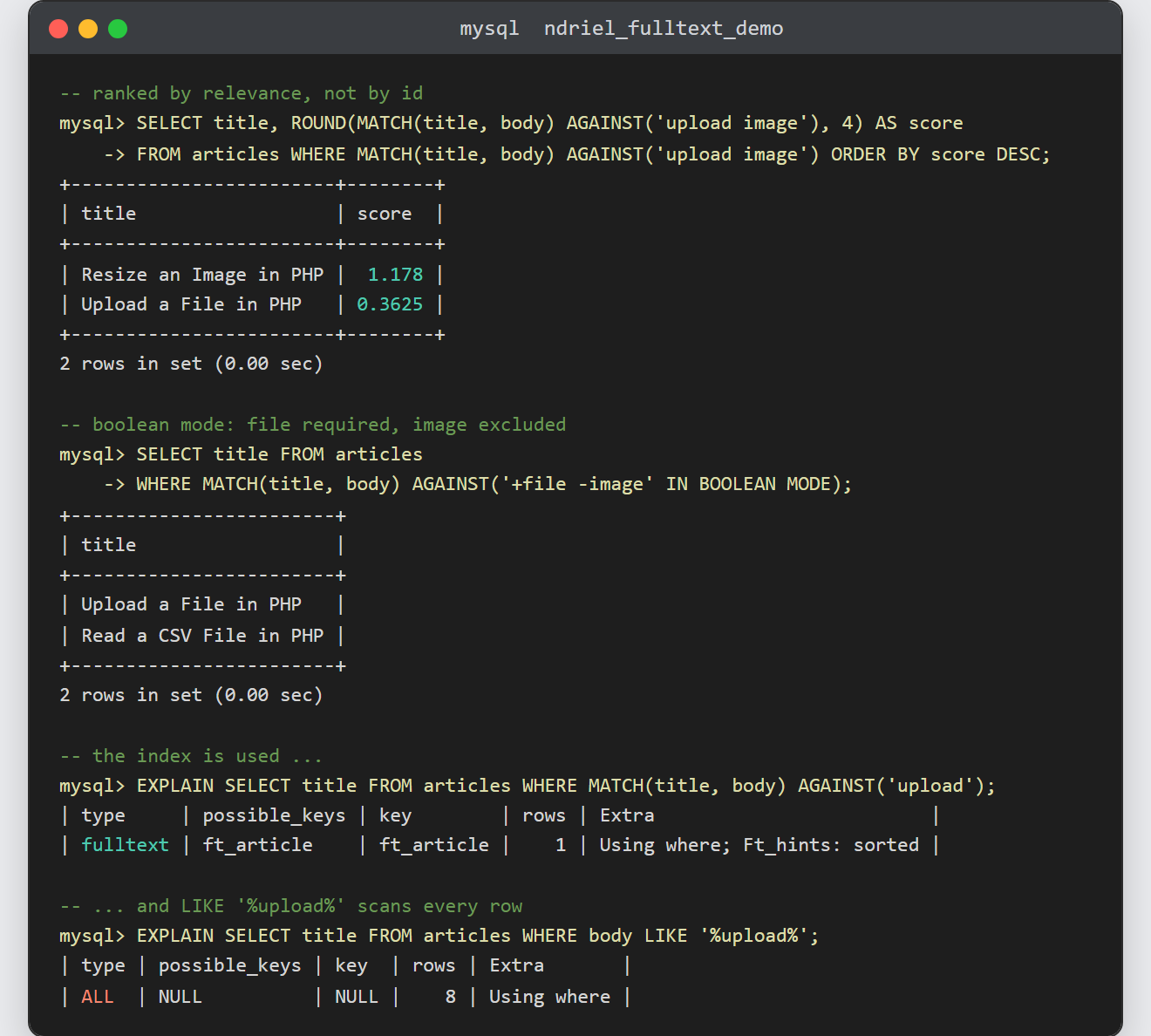Click 'Using where; Ft_hints: sorted' extra value

click(x=759, y=845)
